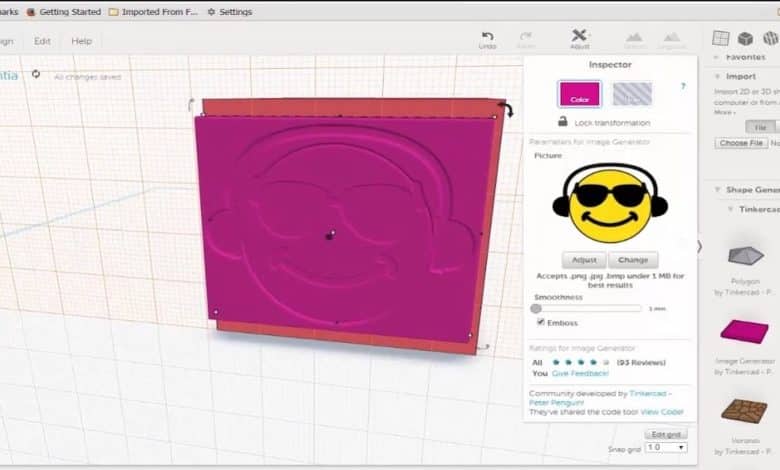Collapse the Tinkercad generators subsection
This screenshot has width=780, height=470.
click(730, 209)
